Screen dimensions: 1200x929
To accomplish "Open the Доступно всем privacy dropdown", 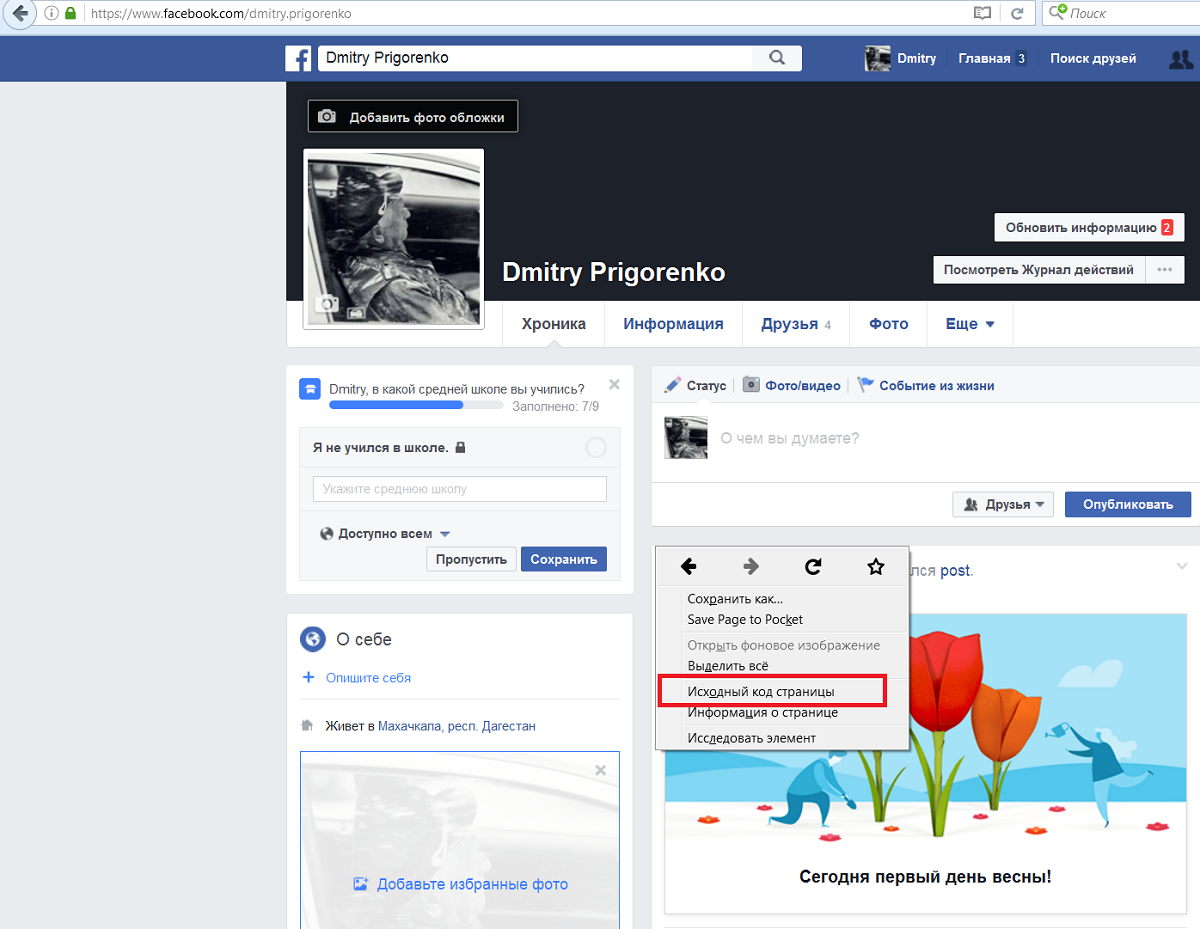I will coord(385,534).
